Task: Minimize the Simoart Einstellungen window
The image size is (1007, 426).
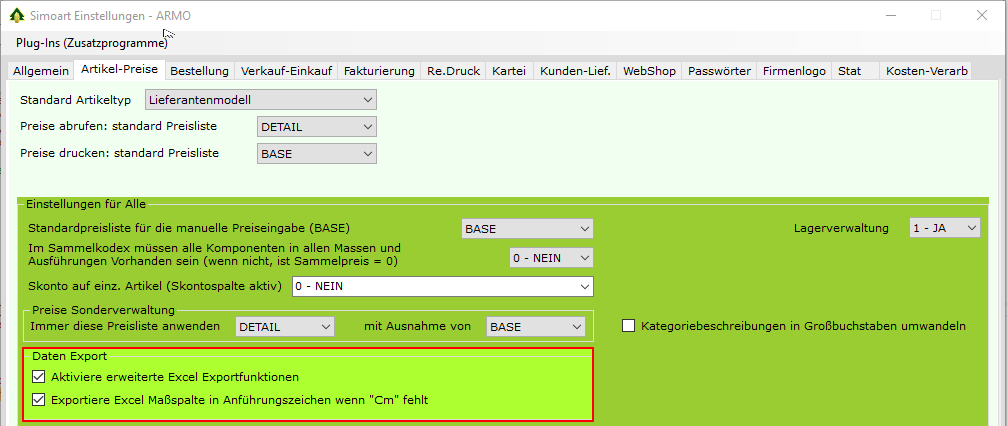Action: pos(889,15)
